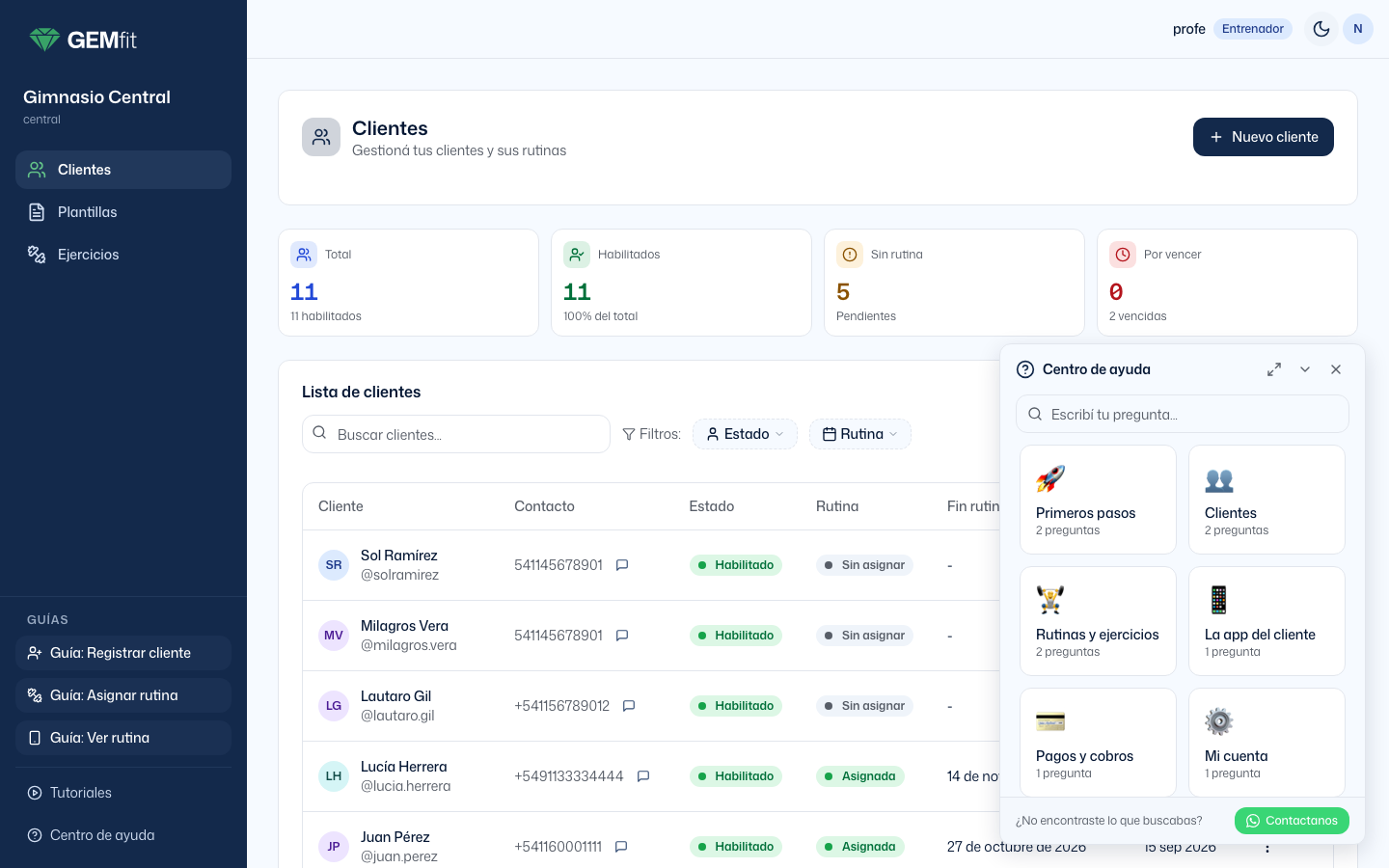This screenshot has height=868, width=1389.
Task: Click the Por vencer stat card
Action: 1227,283
